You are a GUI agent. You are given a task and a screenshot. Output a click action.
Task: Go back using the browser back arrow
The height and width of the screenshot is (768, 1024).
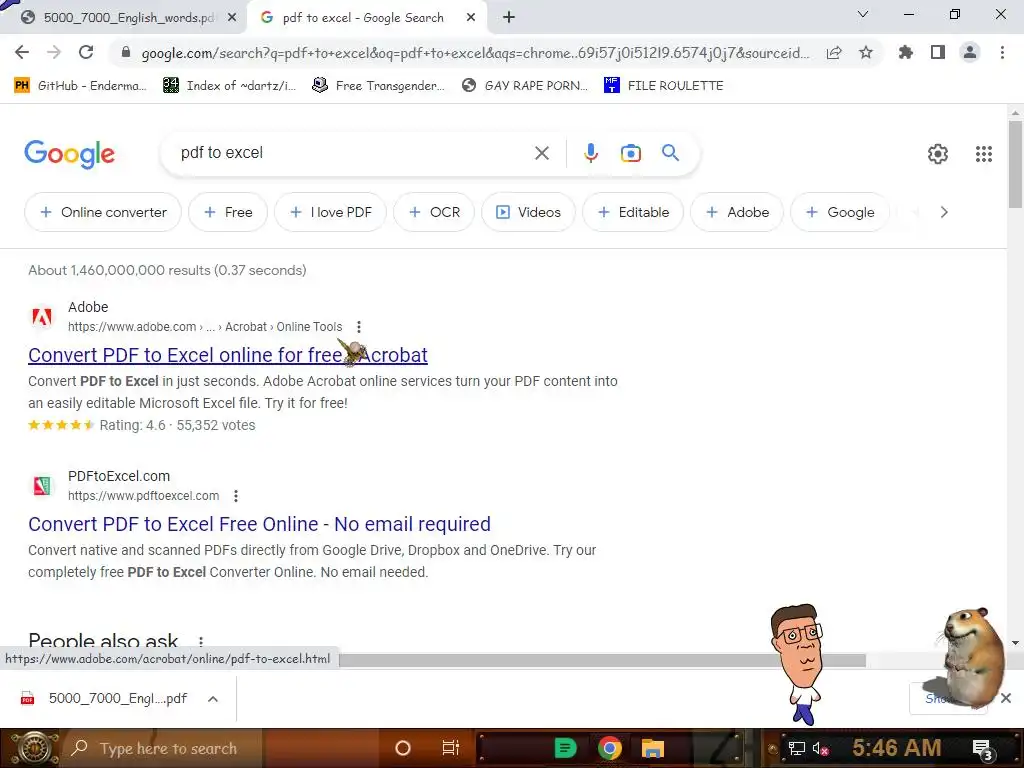pos(22,52)
